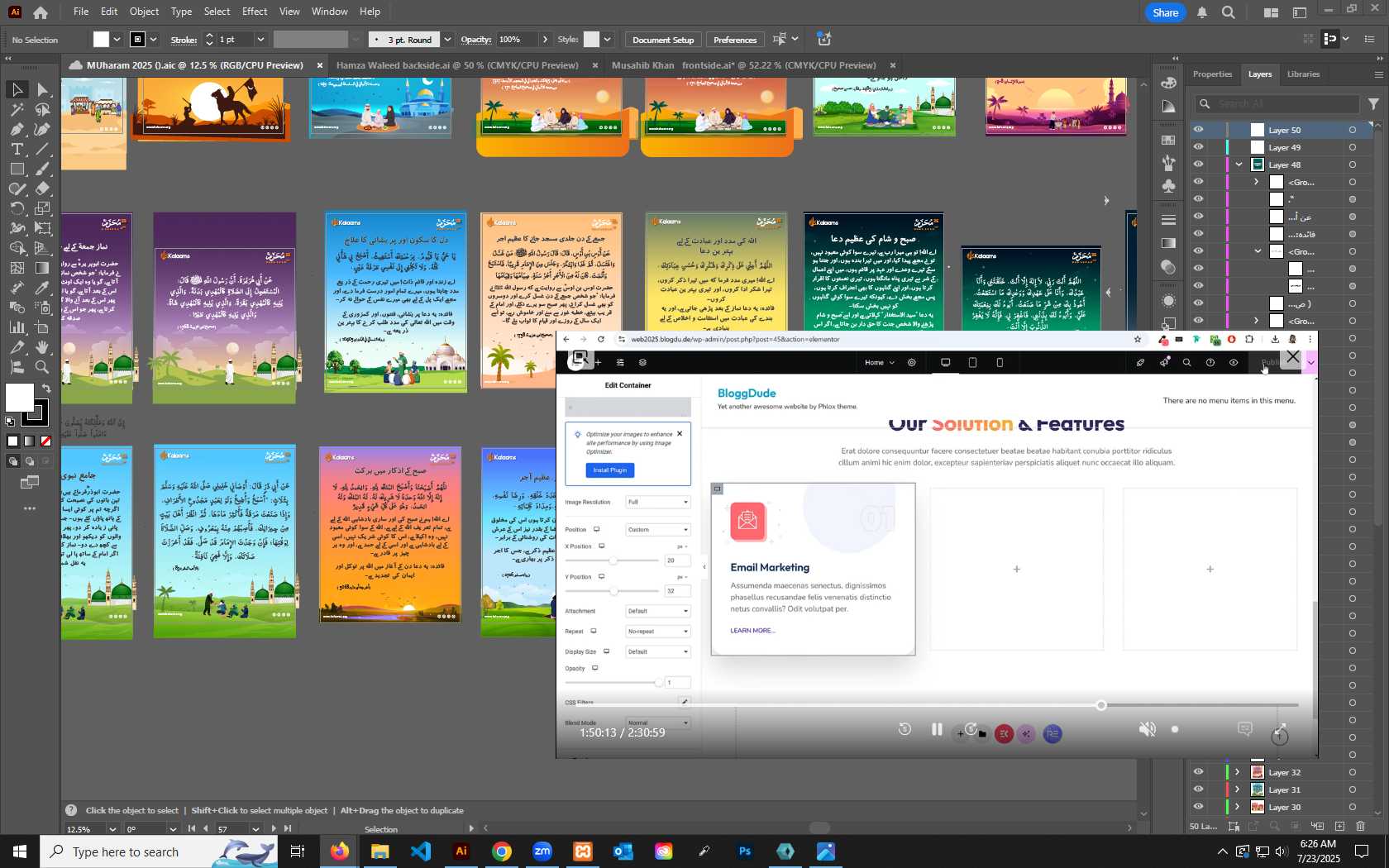1389x868 pixels.
Task: Expand Layer 30 contents
Action: (x=1238, y=807)
